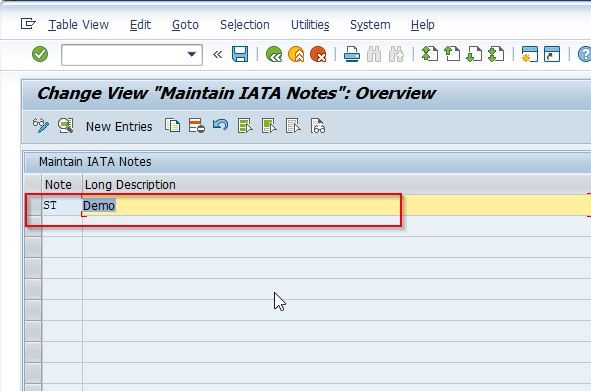Save with the floppy disk icon
This screenshot has height=391, width=591.
pyautogui.click(x=240, y=54)
